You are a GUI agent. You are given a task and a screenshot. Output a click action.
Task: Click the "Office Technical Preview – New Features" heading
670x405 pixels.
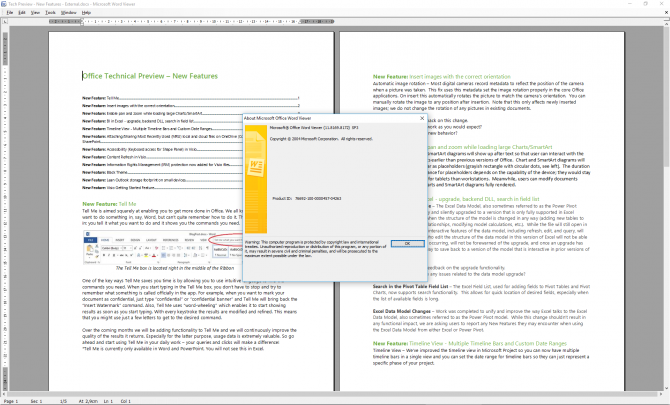pyautogui.click(x=150, y=76)
